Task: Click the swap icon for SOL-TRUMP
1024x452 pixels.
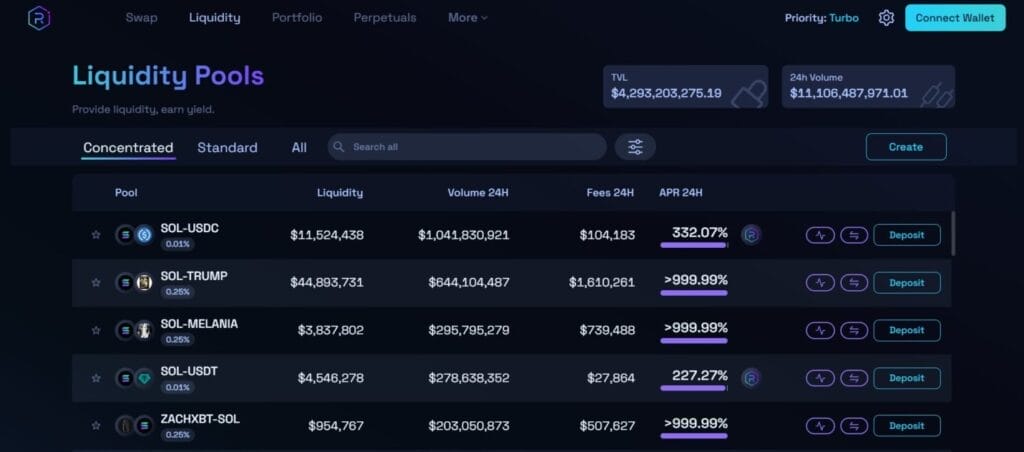Action: tap(854, 282)
